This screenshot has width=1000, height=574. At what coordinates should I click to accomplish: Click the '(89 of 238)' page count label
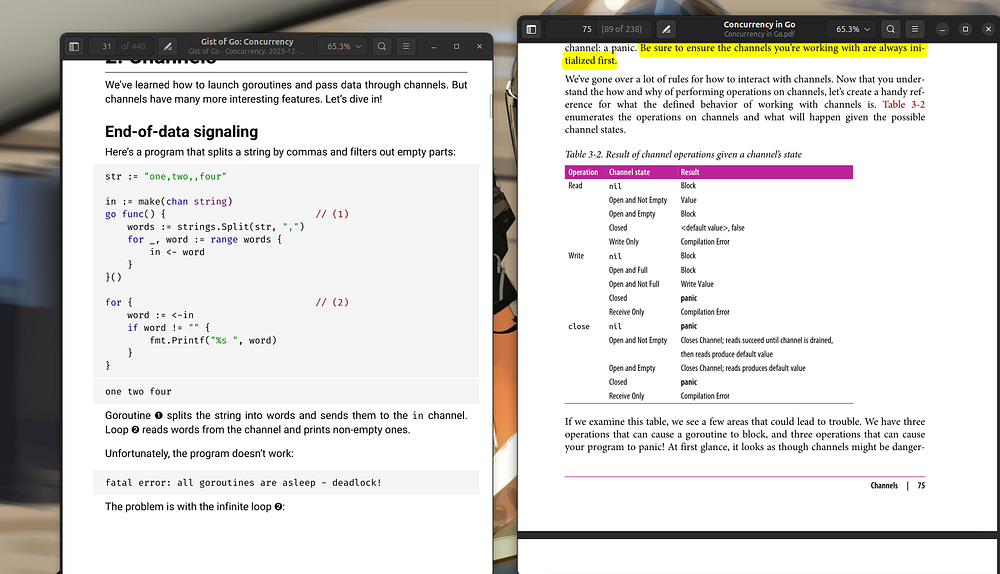(621, 29)
